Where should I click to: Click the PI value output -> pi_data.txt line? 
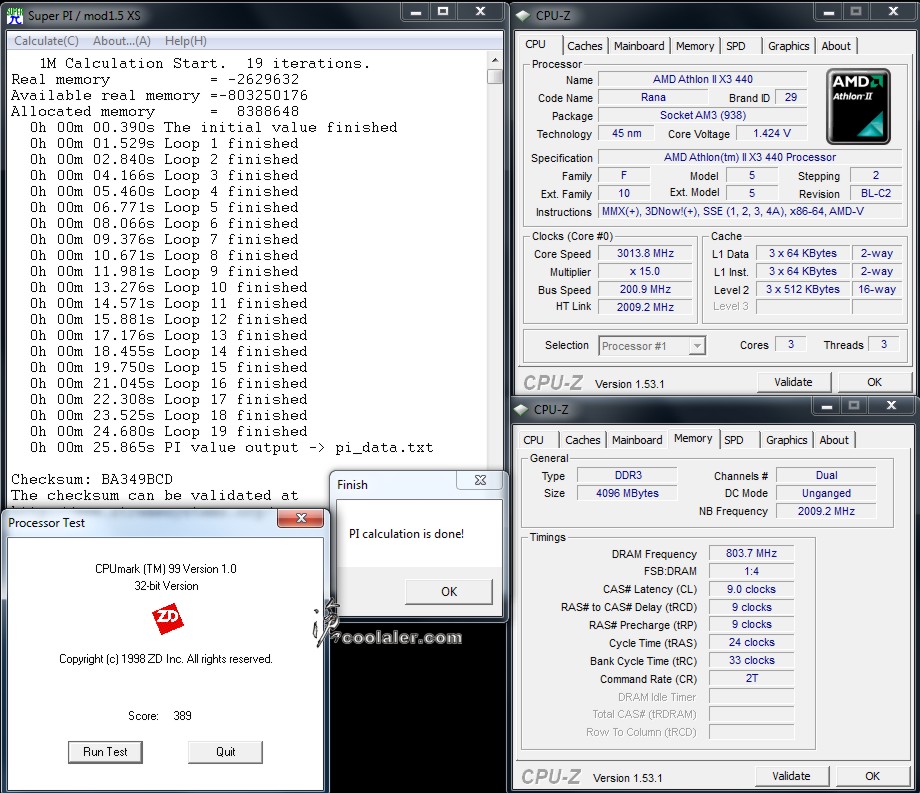coord(232,448)
